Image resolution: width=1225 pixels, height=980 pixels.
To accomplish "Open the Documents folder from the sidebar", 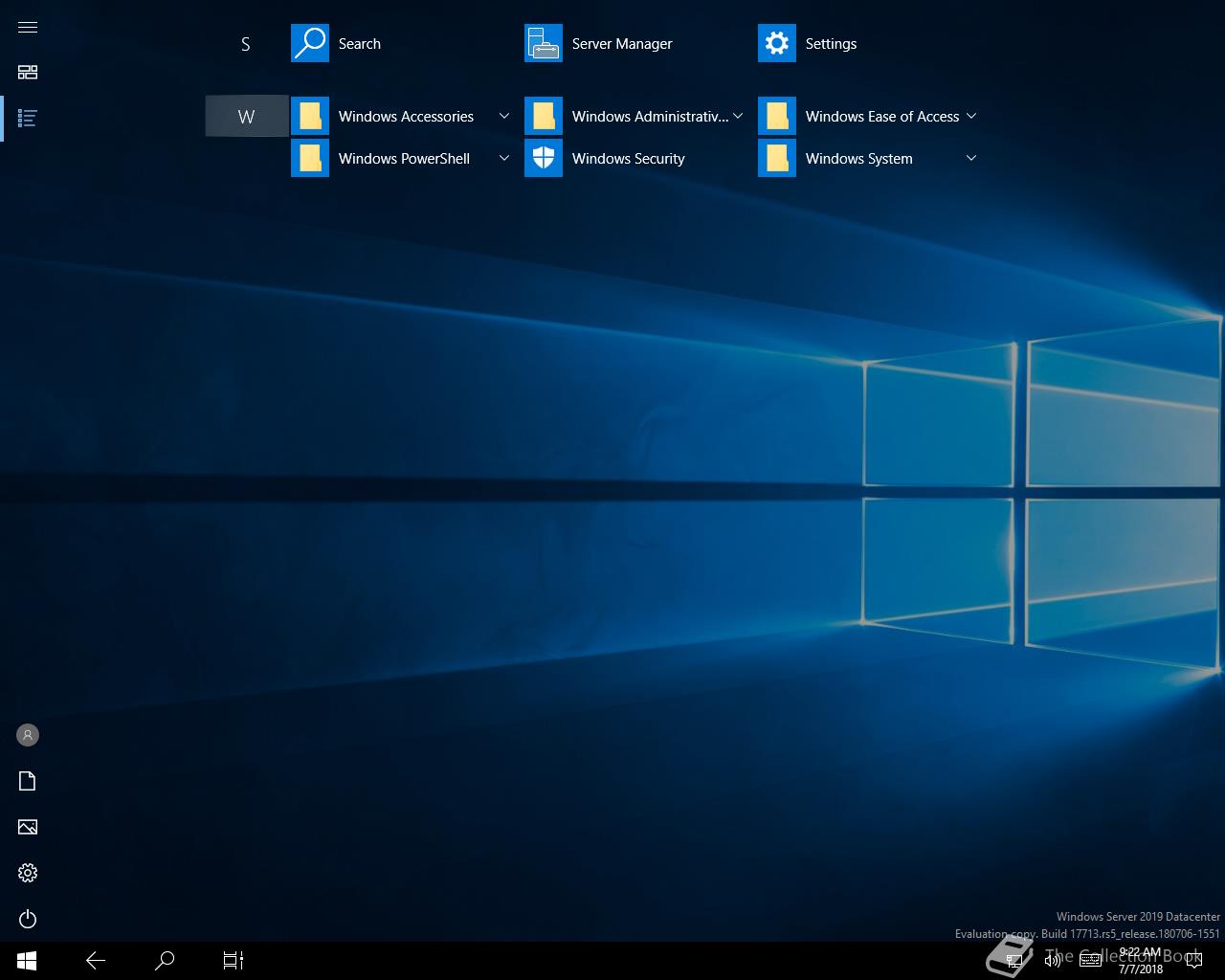I will click(28, 781).
